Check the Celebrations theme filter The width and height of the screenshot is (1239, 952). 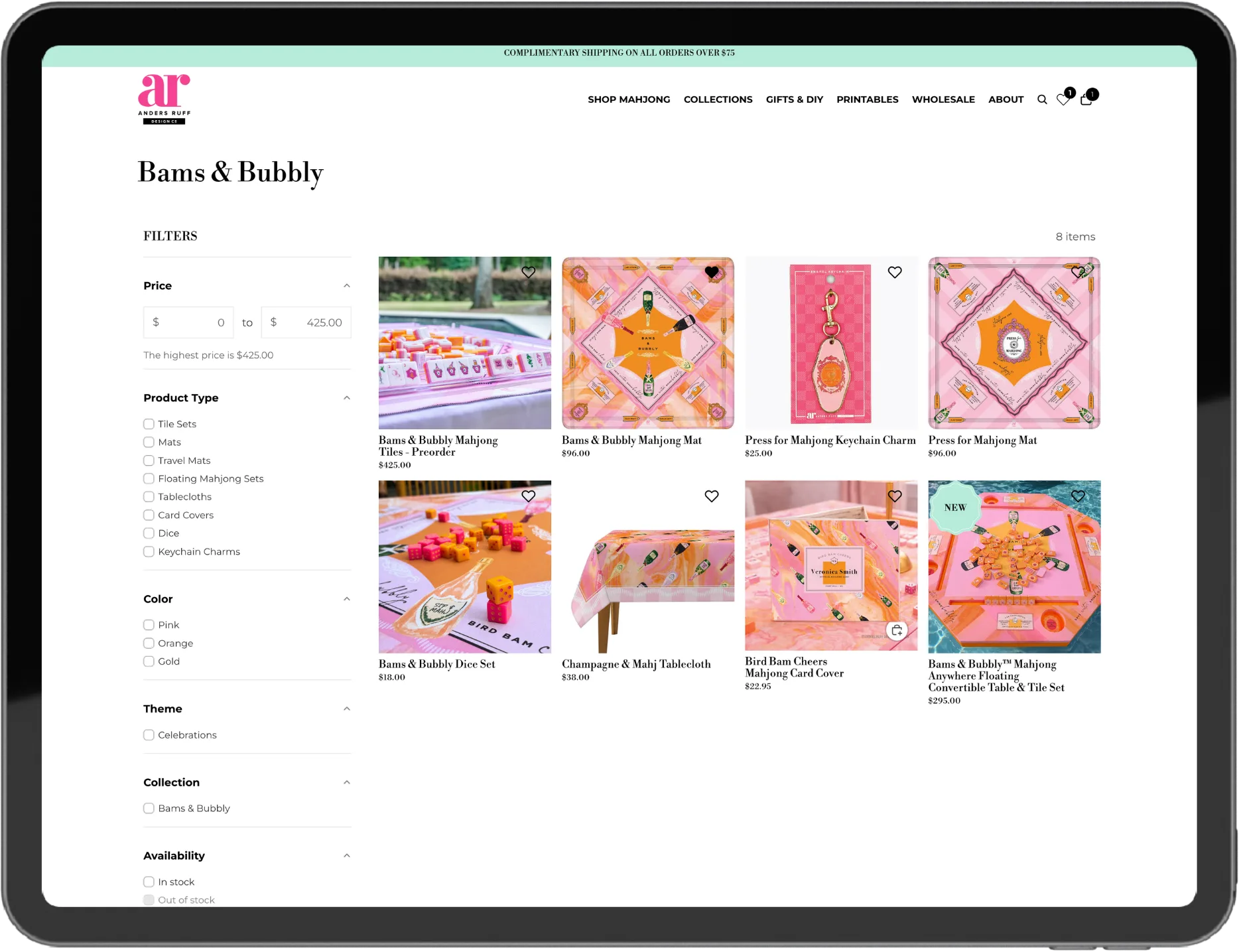(149, 735)
